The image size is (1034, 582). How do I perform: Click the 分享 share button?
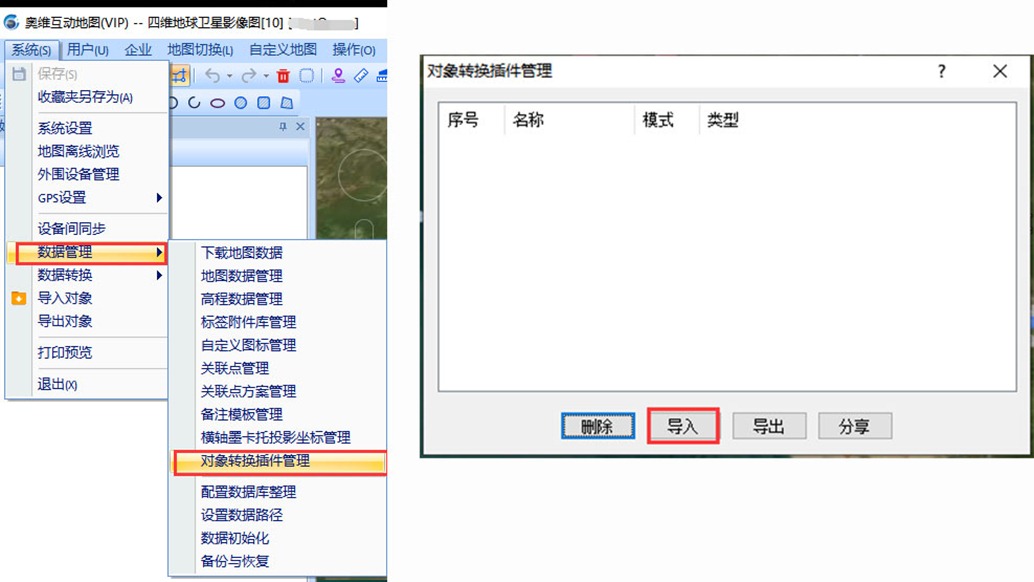pos(855,426)
